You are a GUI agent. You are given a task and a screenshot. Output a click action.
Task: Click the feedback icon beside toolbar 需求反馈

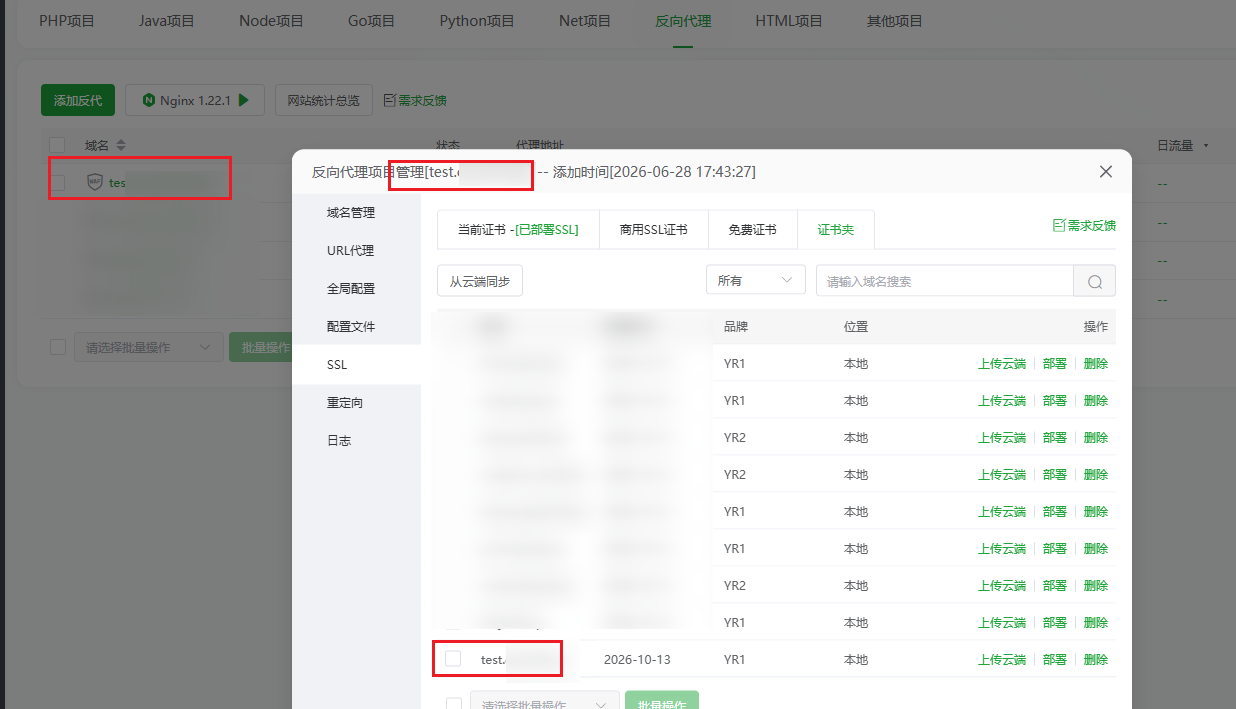(390, 100)
